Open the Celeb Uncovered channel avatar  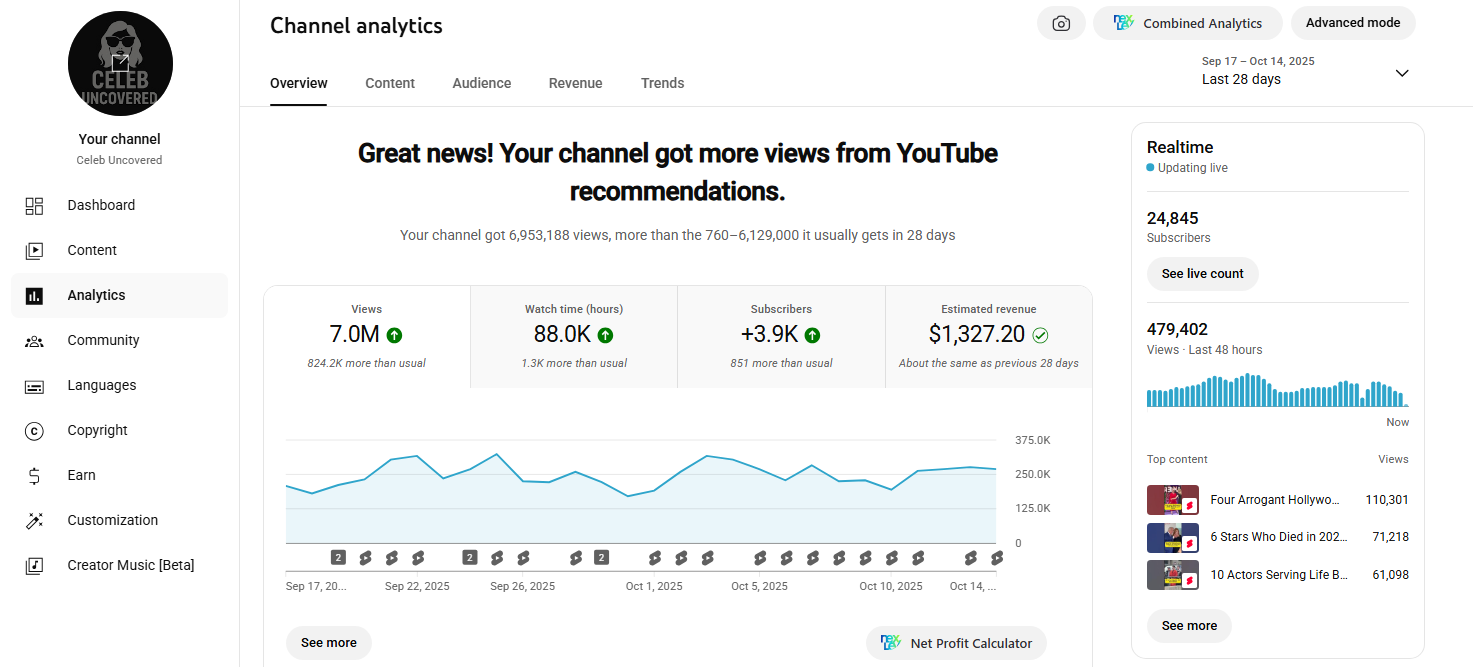(x=120, y=64)
